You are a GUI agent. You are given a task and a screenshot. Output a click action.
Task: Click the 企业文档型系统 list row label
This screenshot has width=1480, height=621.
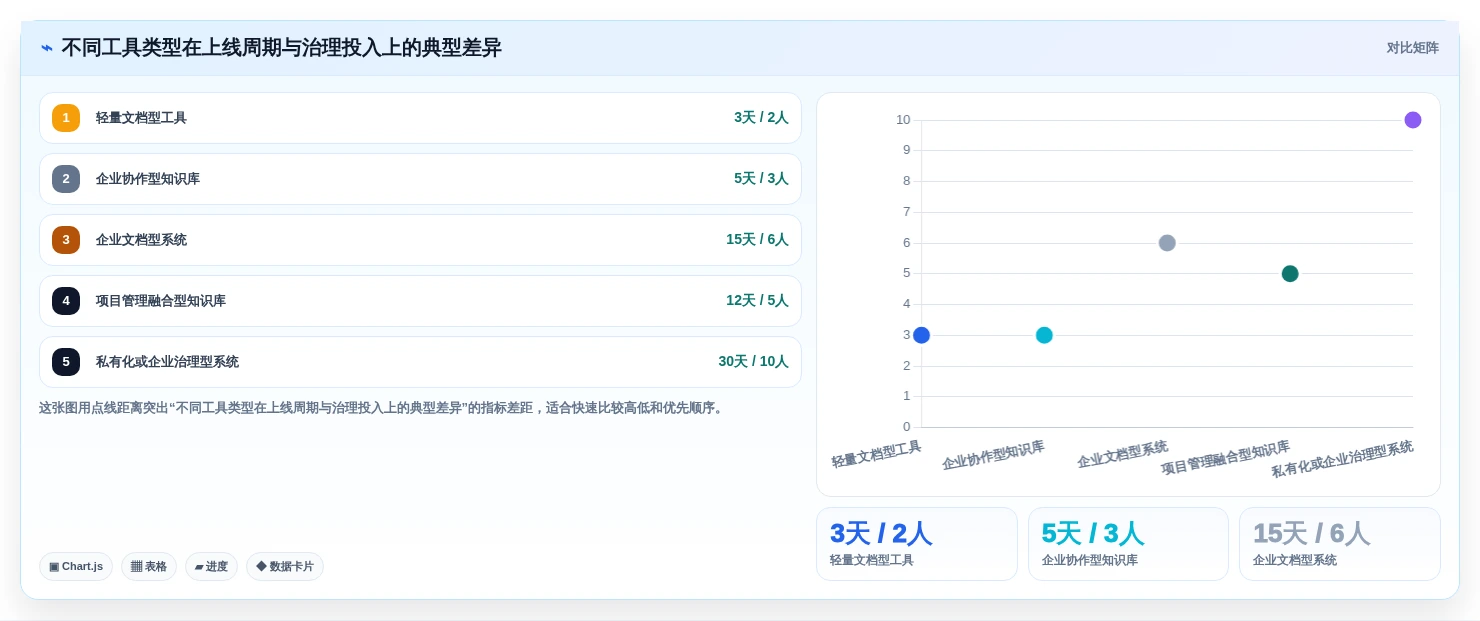tap(141, 240)
